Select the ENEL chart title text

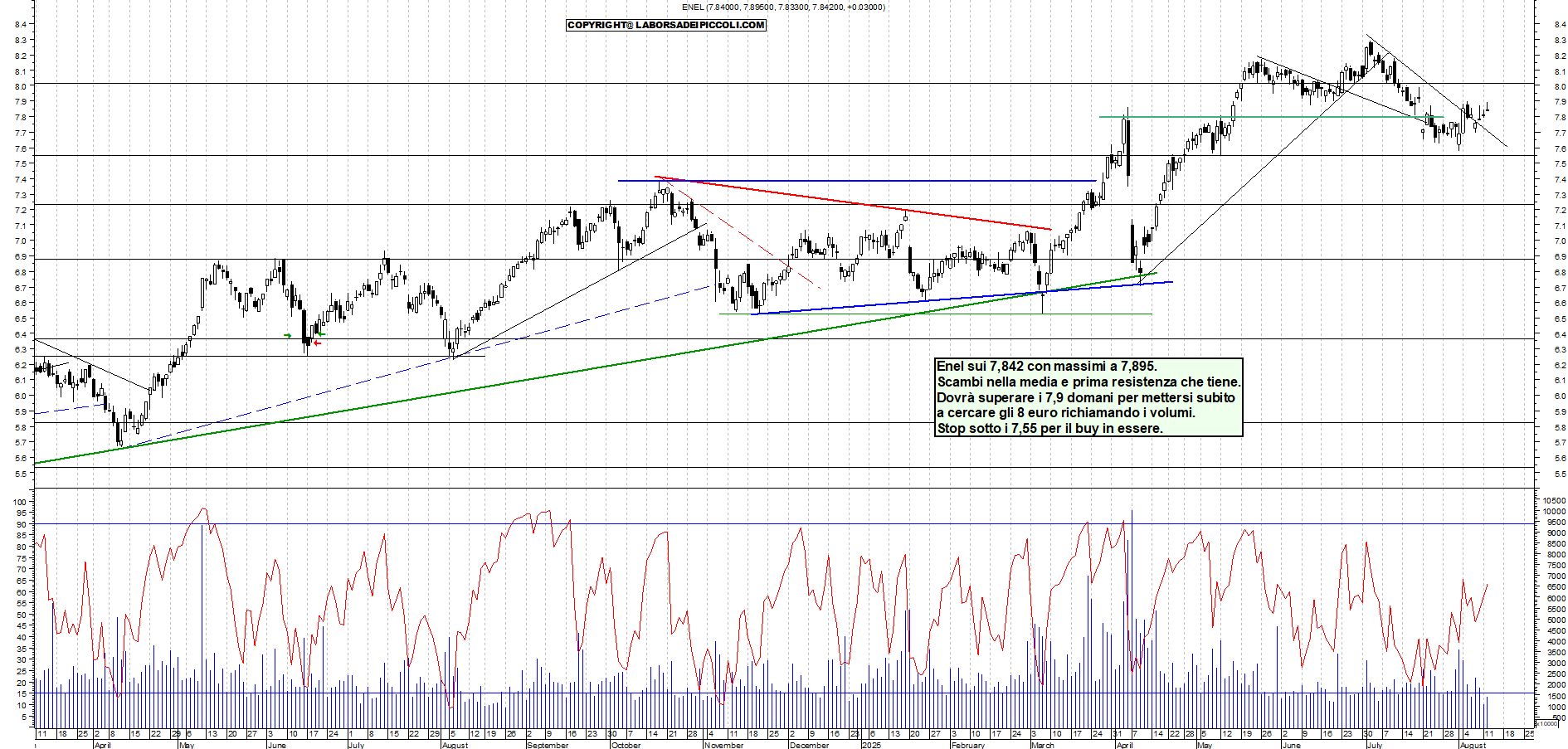782,7
